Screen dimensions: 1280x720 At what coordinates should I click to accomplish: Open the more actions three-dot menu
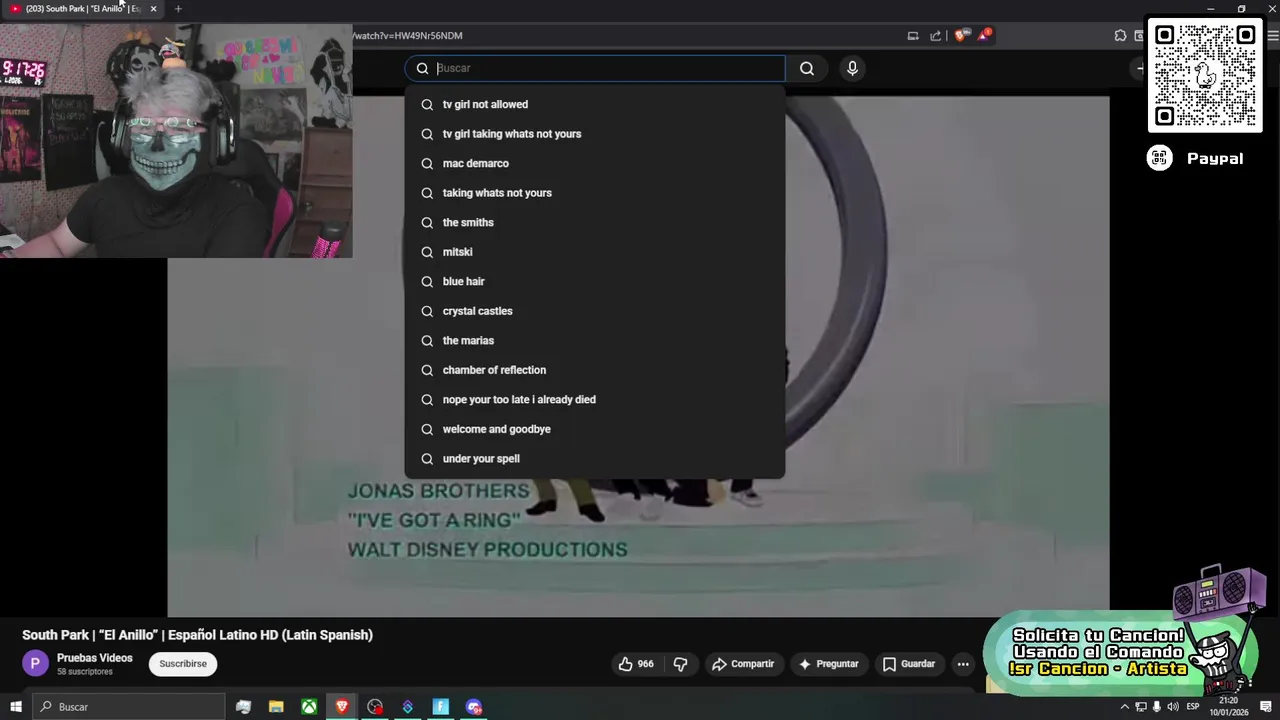963,664
